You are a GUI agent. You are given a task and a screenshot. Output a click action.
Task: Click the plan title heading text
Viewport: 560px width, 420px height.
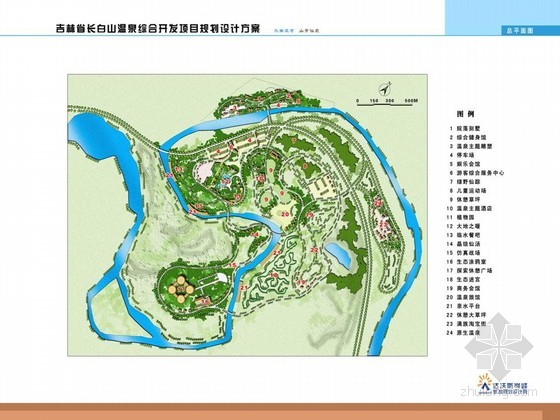[x=158, y=29]
